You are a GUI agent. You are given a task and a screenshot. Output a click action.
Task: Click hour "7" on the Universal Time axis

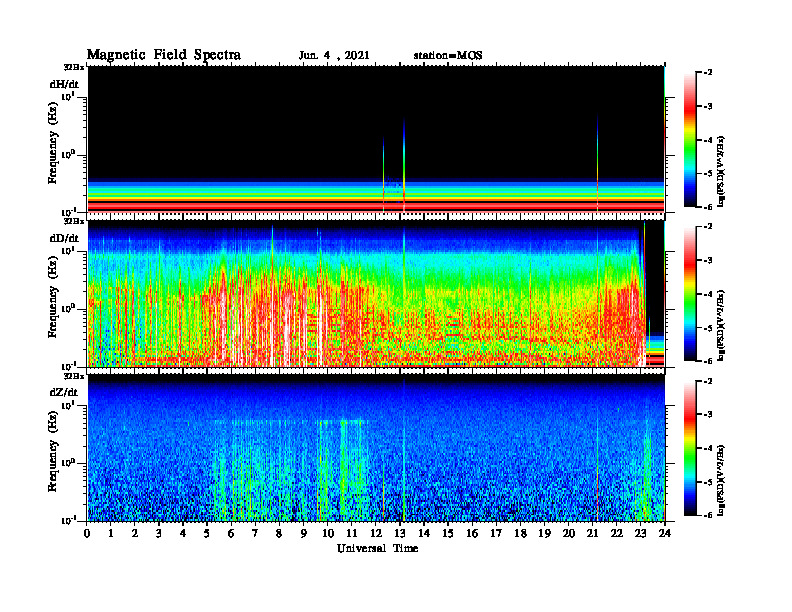click(255, 534)
